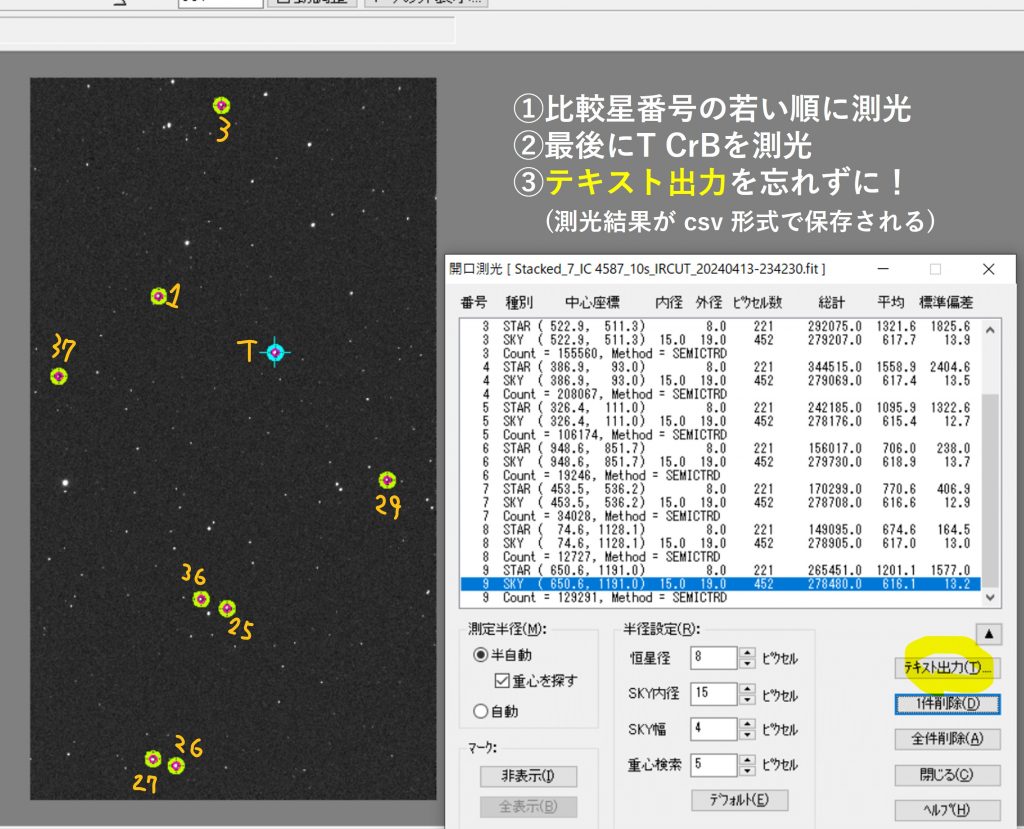1024x829 pixels.
Task: Click 1件削除(D) button
Action: tap(947, 704)
